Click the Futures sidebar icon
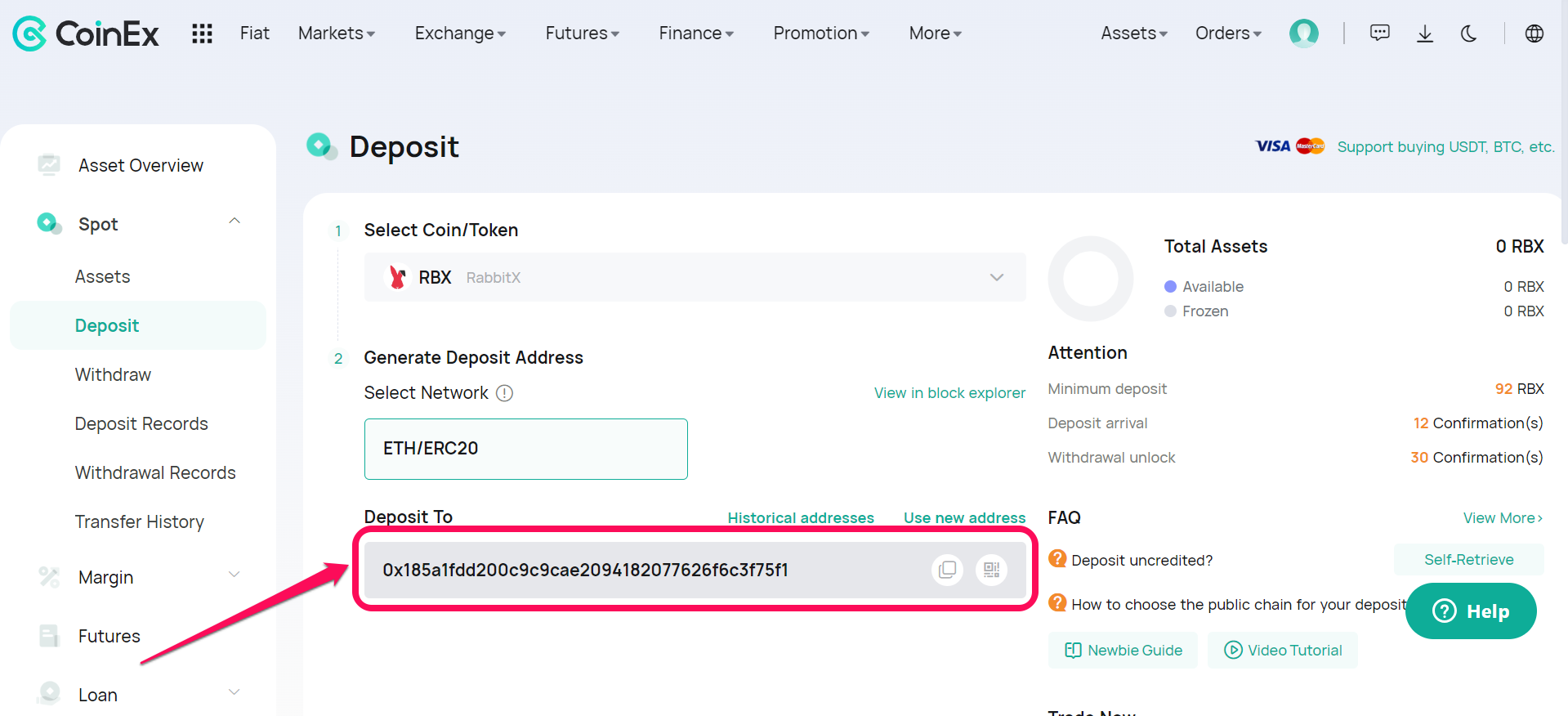The height and width of the screenshot is (716, 1568). pyautogui.click(x=49, y=636)
